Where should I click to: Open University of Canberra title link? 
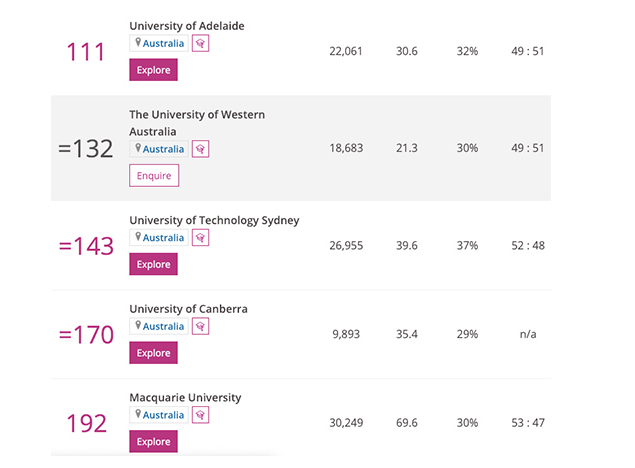coord(188,309)
